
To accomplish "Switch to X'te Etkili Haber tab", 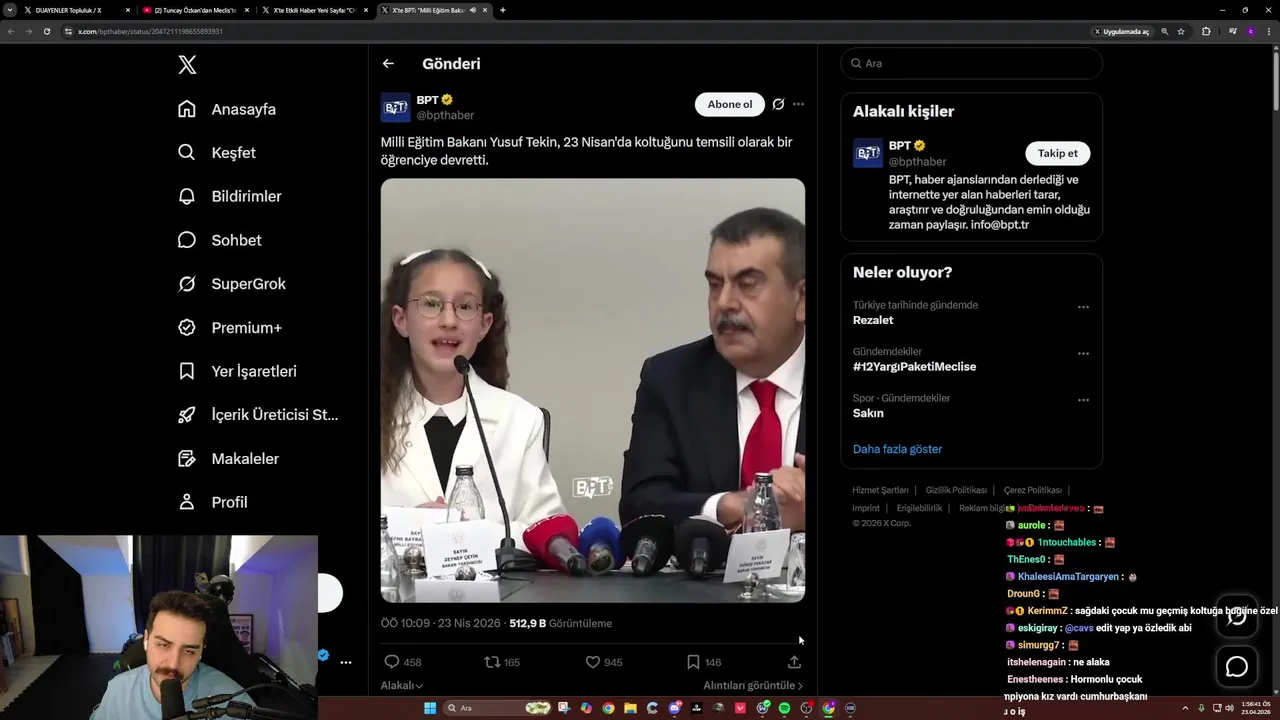I will (x=313, y=10).
